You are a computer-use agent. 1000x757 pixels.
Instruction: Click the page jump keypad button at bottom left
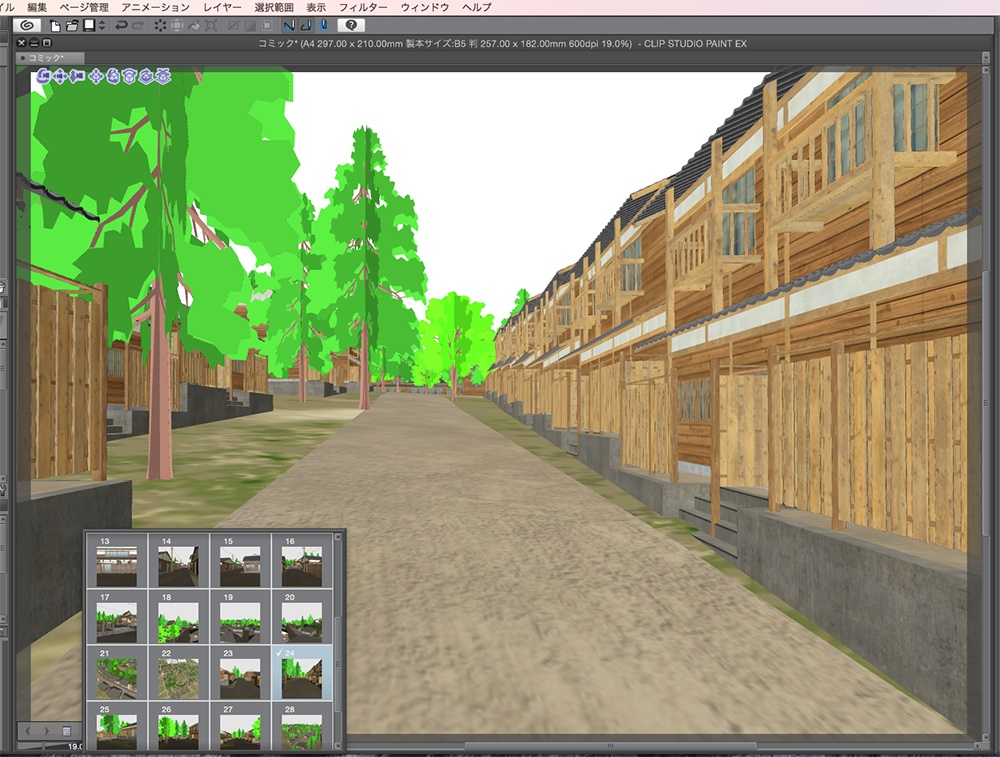[x=66, y=730]
